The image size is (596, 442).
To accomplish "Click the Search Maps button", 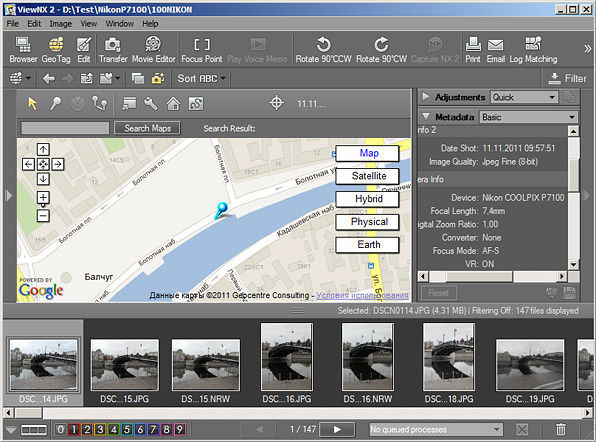I will [x=147, y=128].
